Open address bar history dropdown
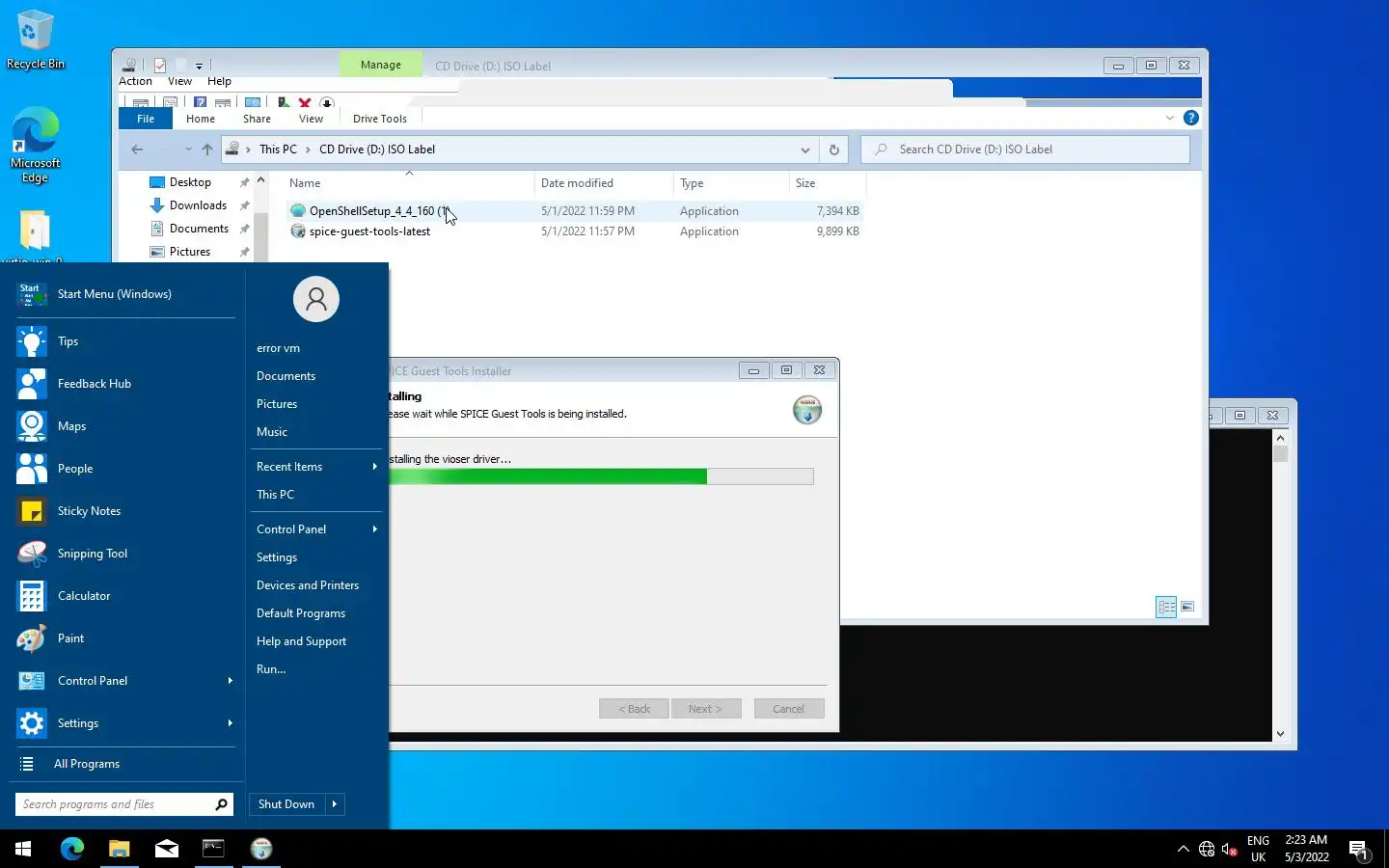 click(805, 149)
